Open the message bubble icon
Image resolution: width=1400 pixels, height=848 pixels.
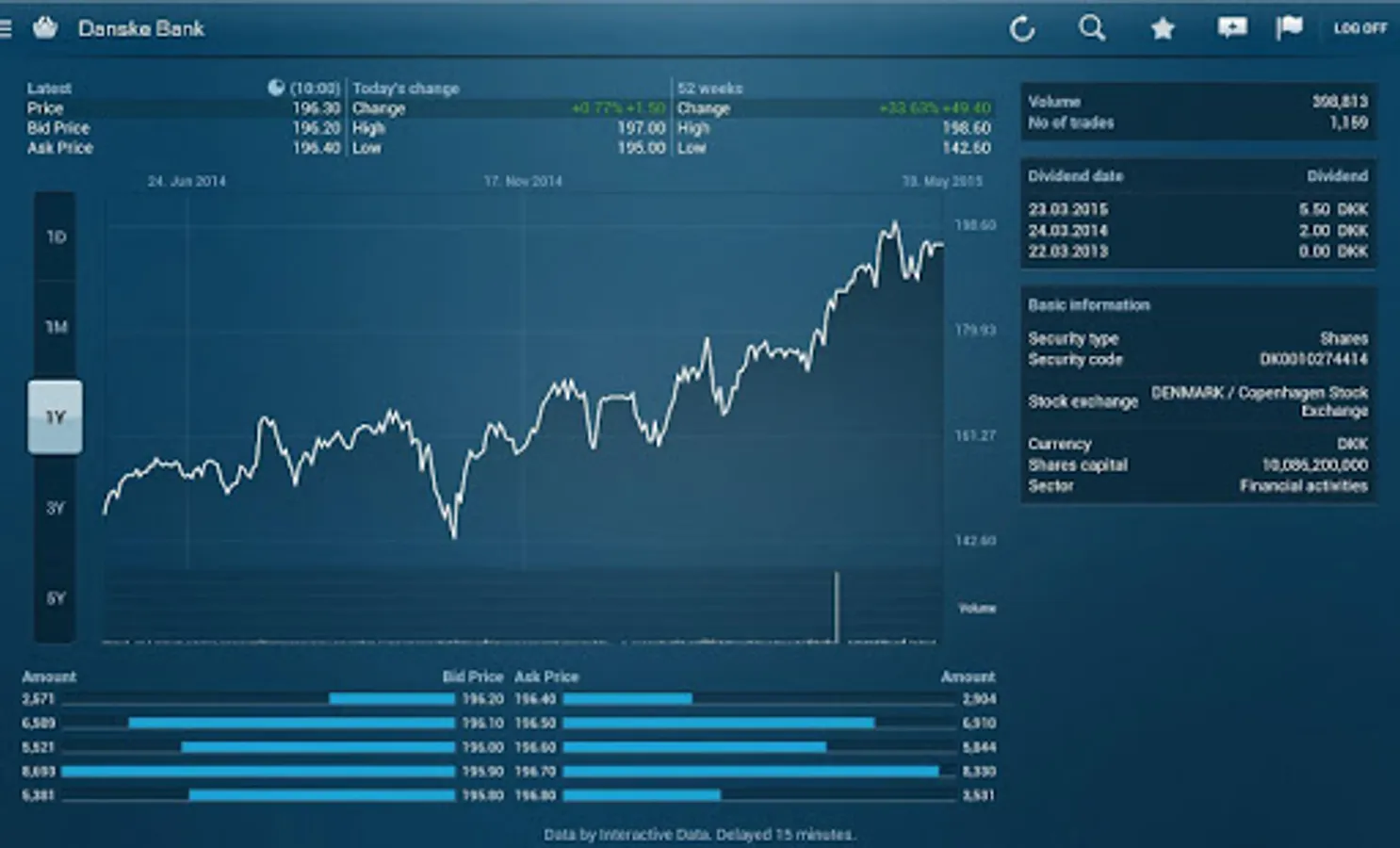pos(1231,28)
